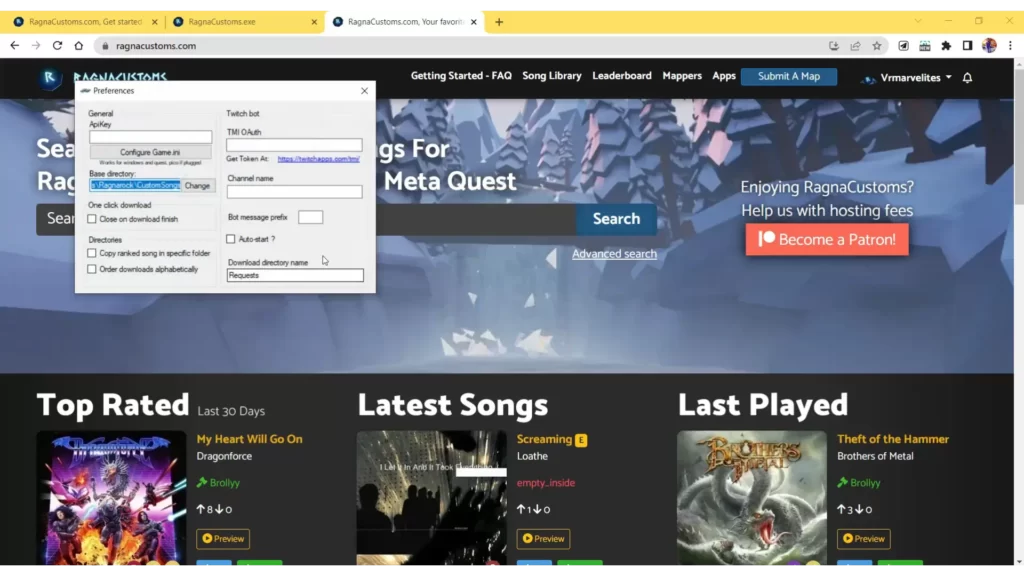Preview the Screaming song
The image size is (1024, 576).
tap(543, 539)
